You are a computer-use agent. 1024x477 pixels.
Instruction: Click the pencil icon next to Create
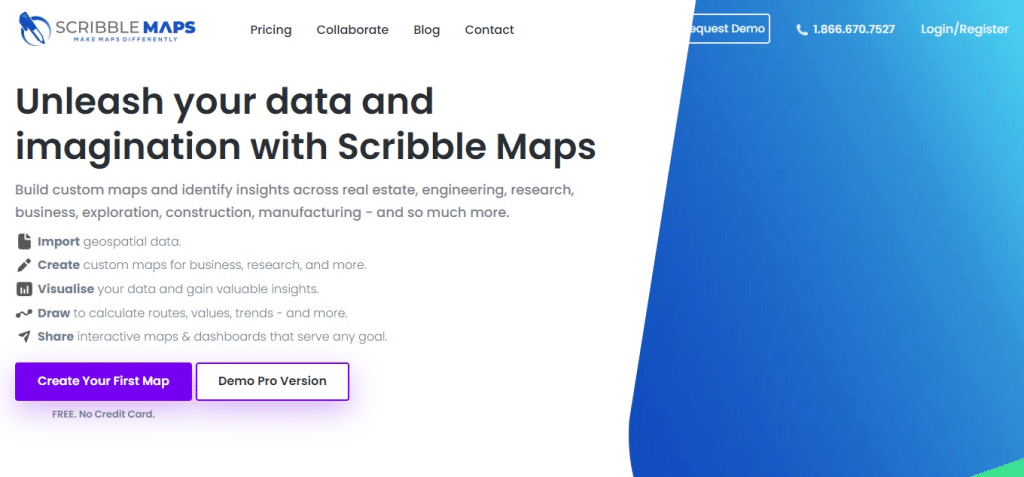(24, 265)
